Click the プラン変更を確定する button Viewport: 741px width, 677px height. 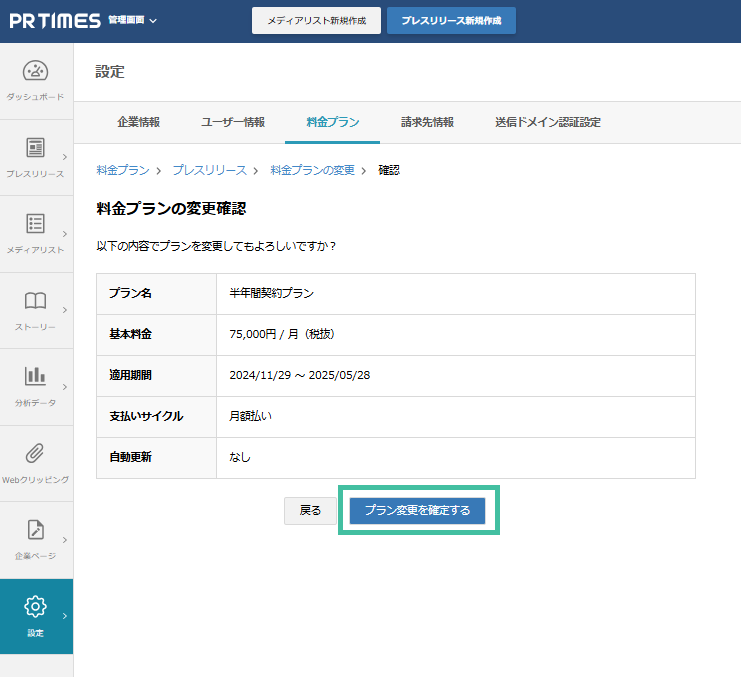[417, 510]
